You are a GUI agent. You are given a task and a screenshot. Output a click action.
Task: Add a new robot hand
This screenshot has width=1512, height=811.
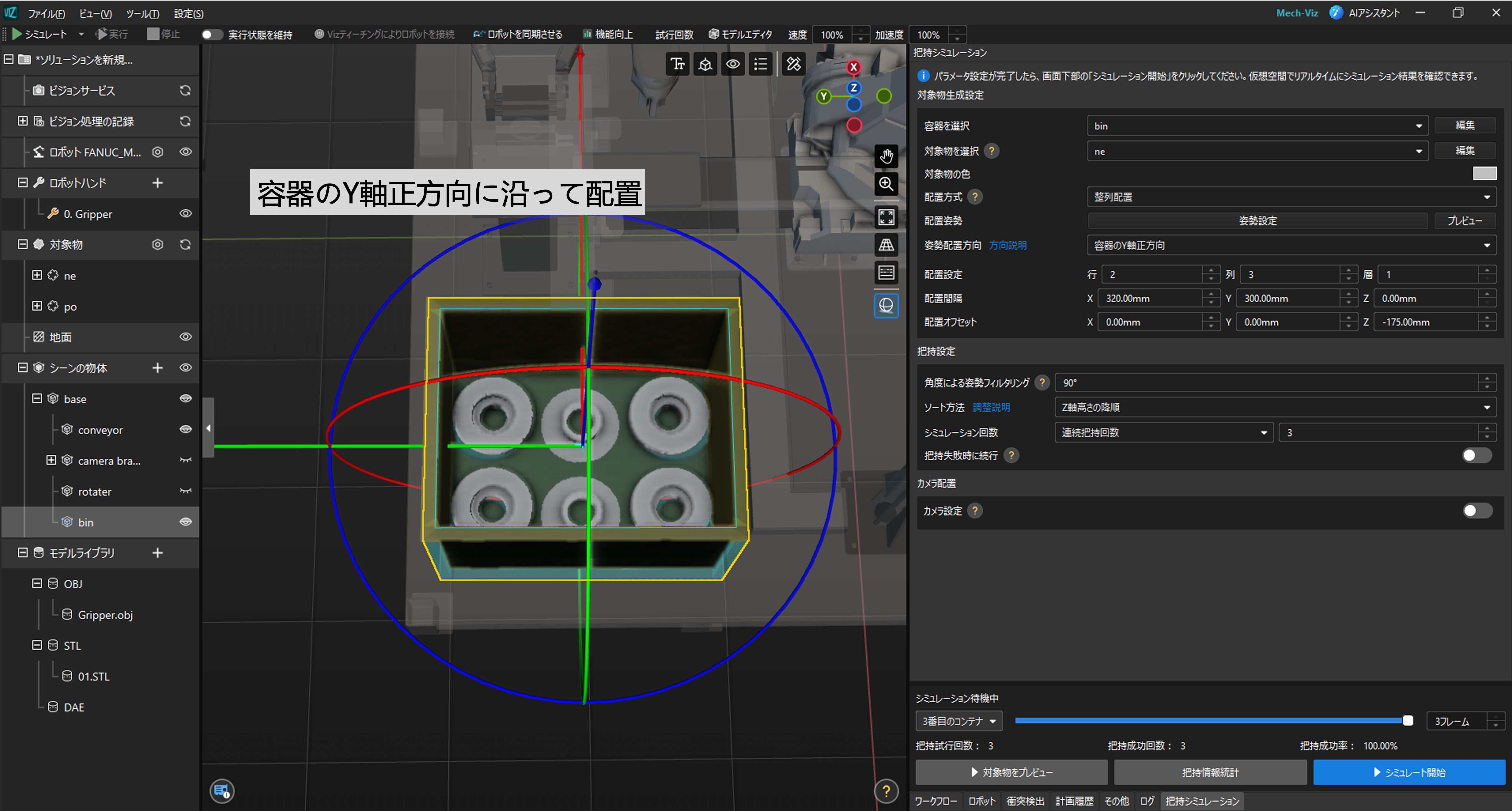[157, 183]
